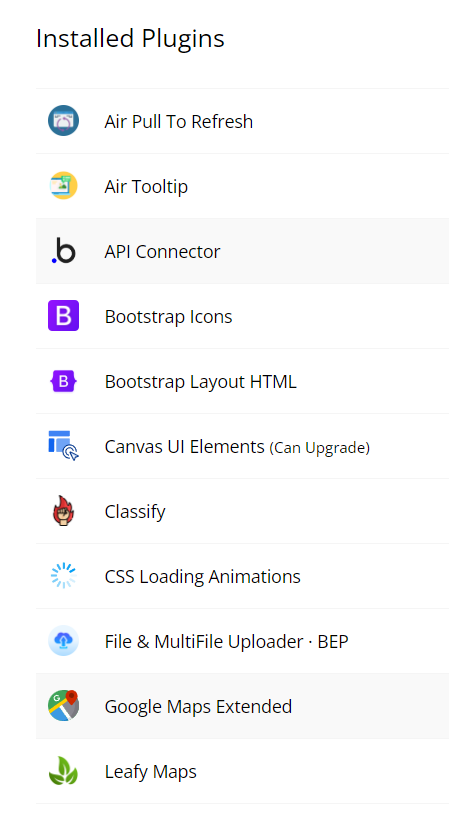Click the API Connector 'b' logo icon
This screenshot has width=449, height=820.
pos(63,251)
